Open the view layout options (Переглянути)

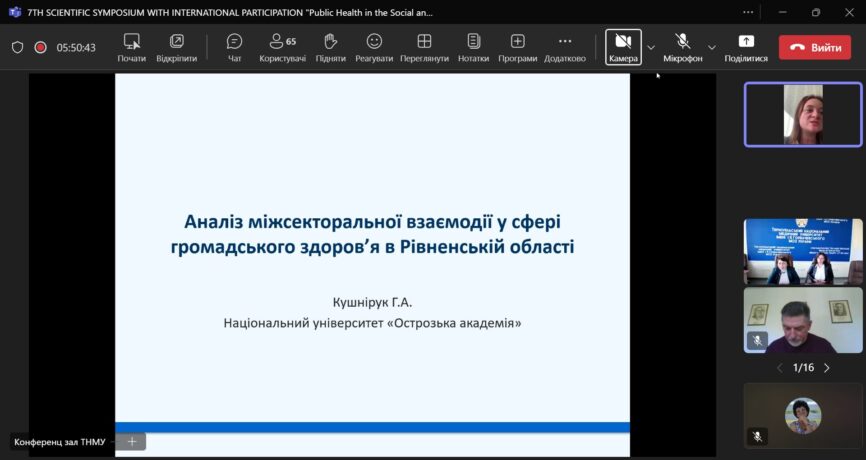coord(424,46)
